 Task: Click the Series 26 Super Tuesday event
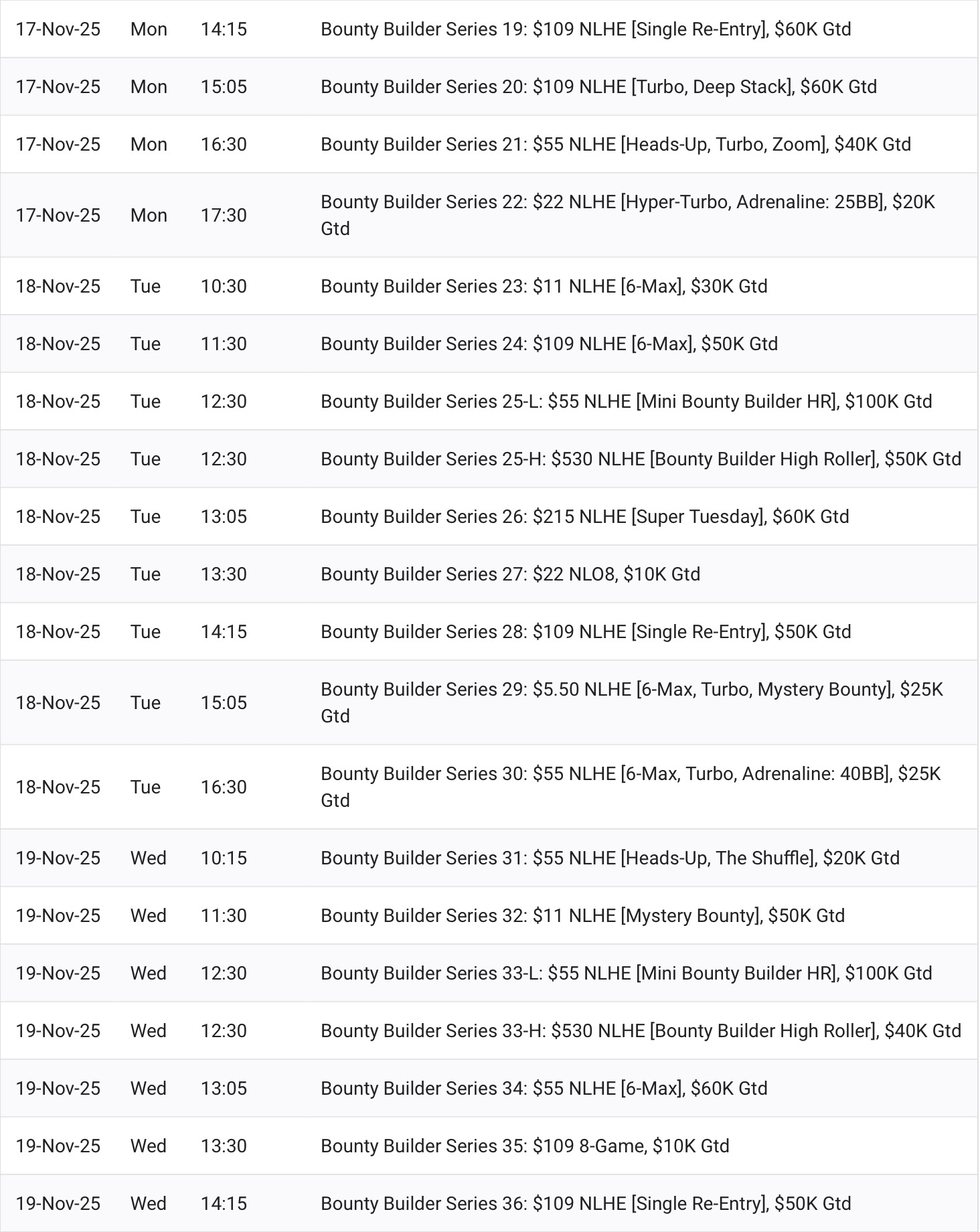coord(584,517)
